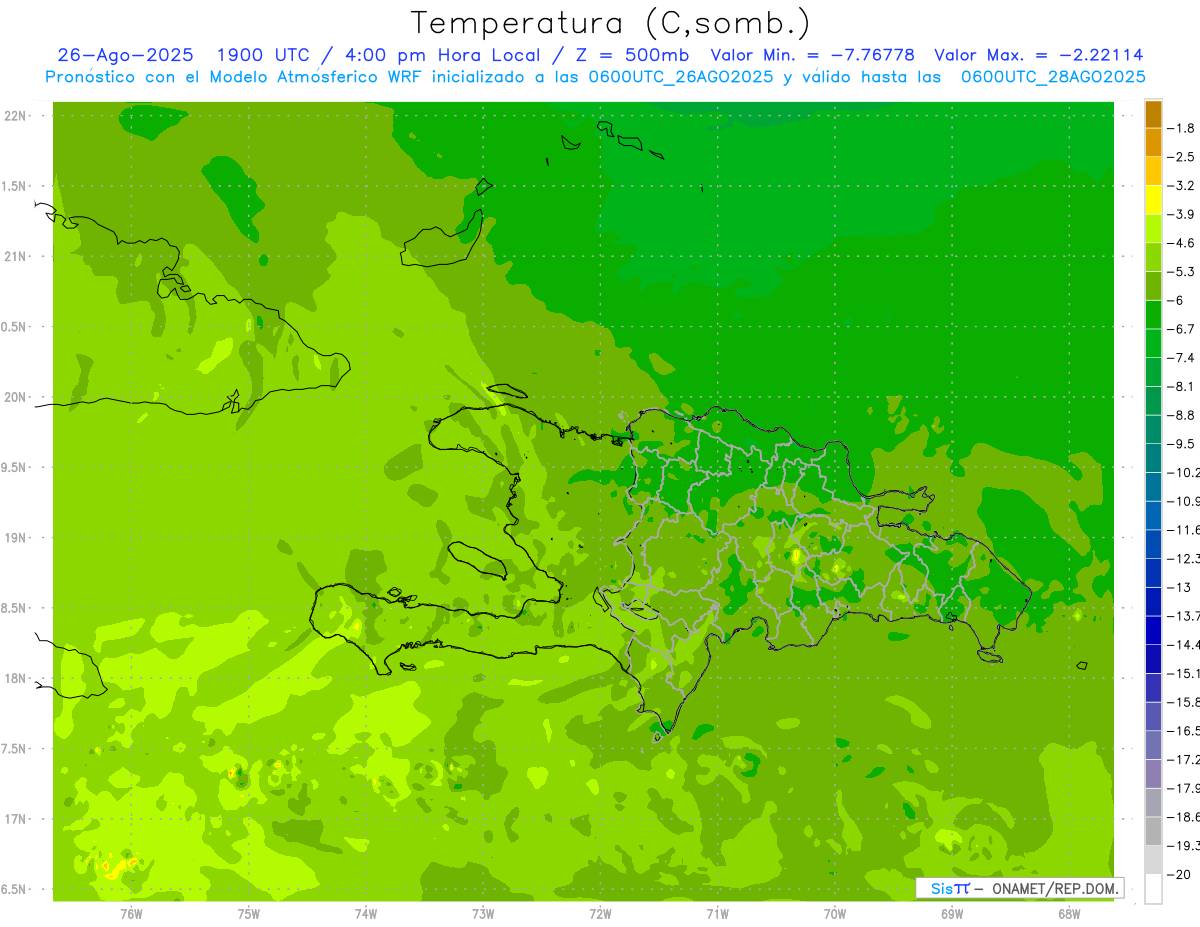This screenshot has width=1200, height=927.
Task: Click the '20N' latitude label
Action: click(x=14, y=397)
